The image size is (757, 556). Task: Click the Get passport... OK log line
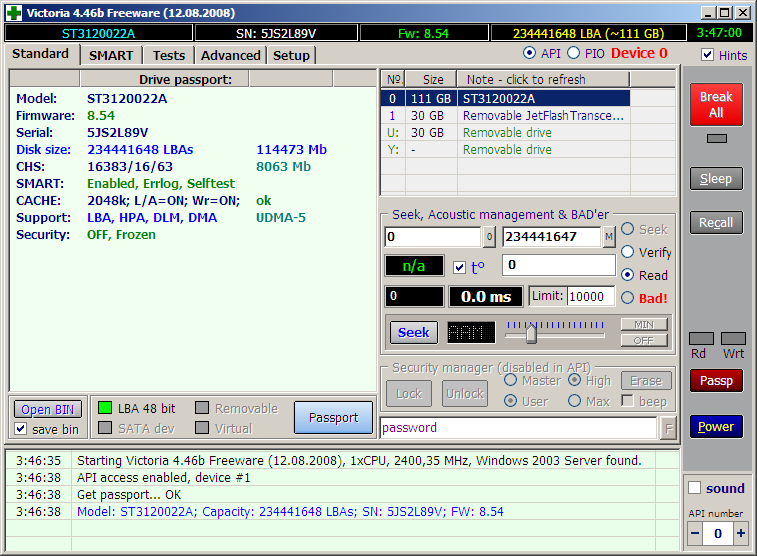point(129,495)
